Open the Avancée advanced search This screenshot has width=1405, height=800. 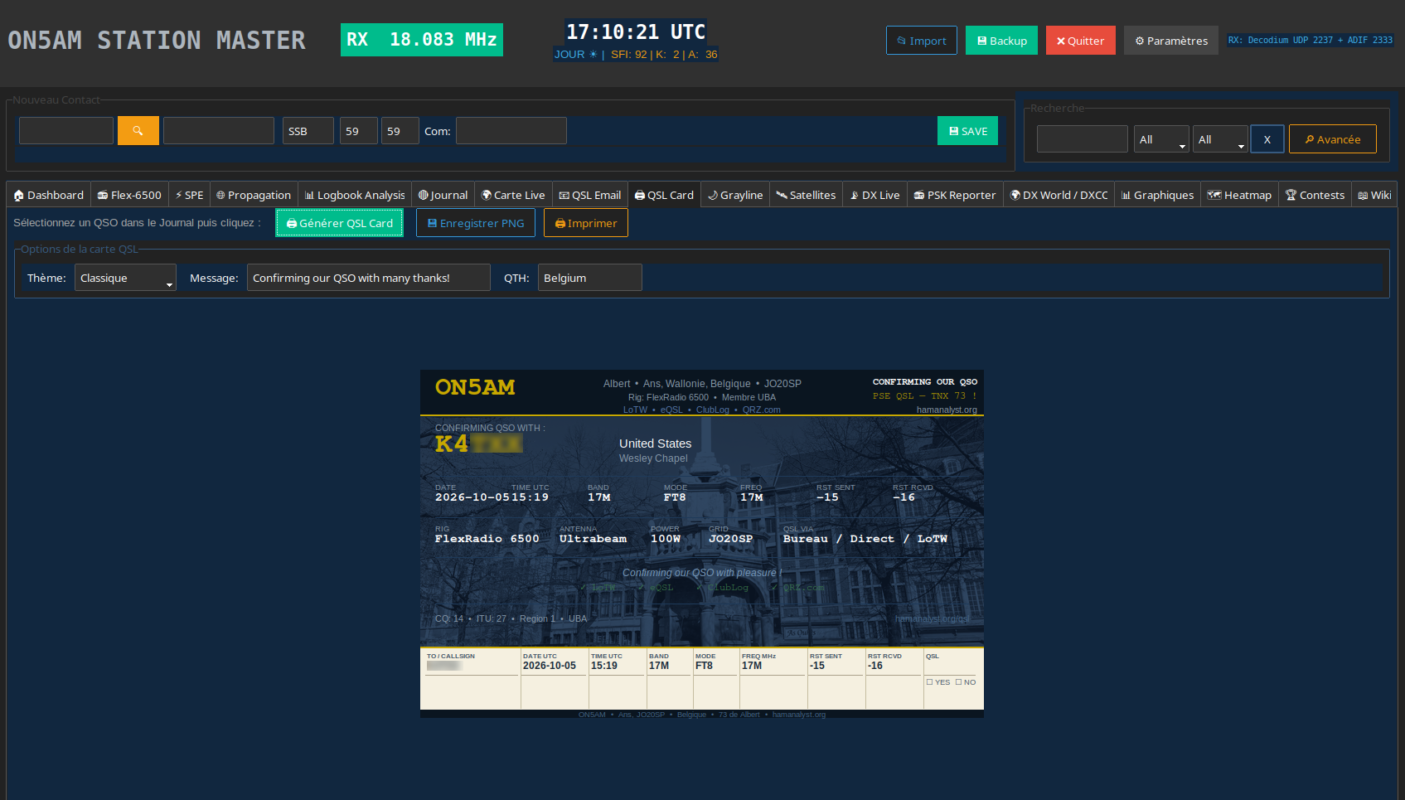(1332, 139)
